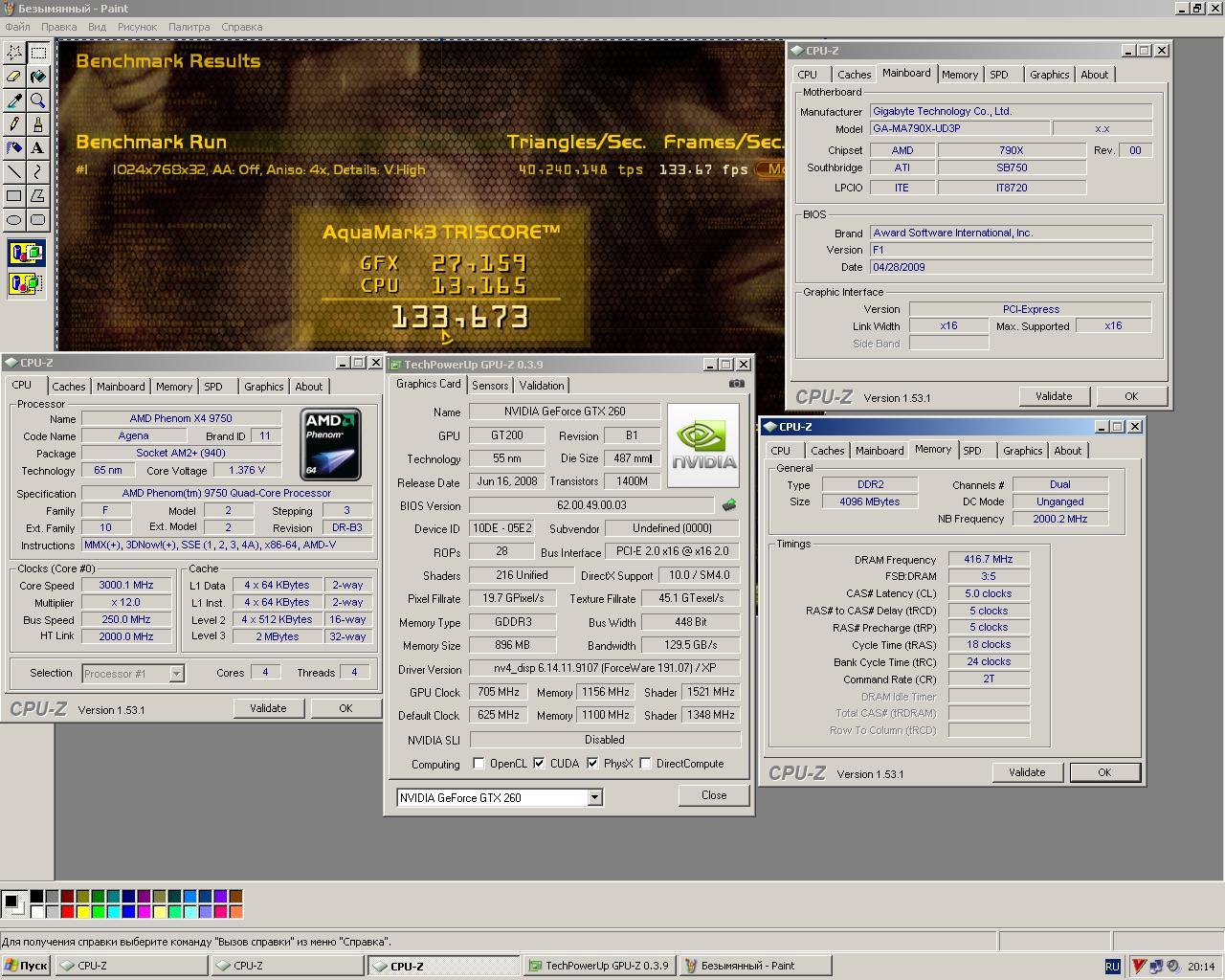1225x980 pixels.
Task: Click the NVIDIA logo in GPU-Z
Action: click(x=703, y=445)
